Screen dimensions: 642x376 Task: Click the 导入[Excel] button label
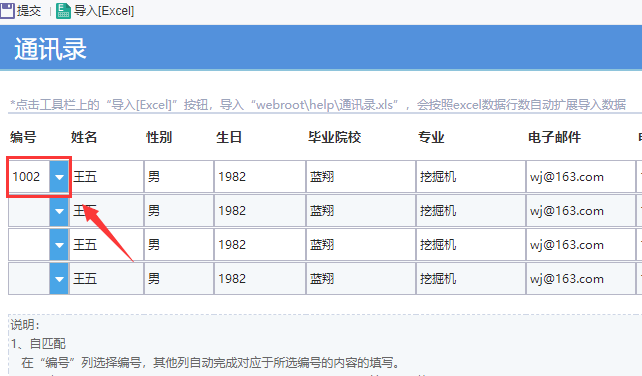[x=104, y=11]
